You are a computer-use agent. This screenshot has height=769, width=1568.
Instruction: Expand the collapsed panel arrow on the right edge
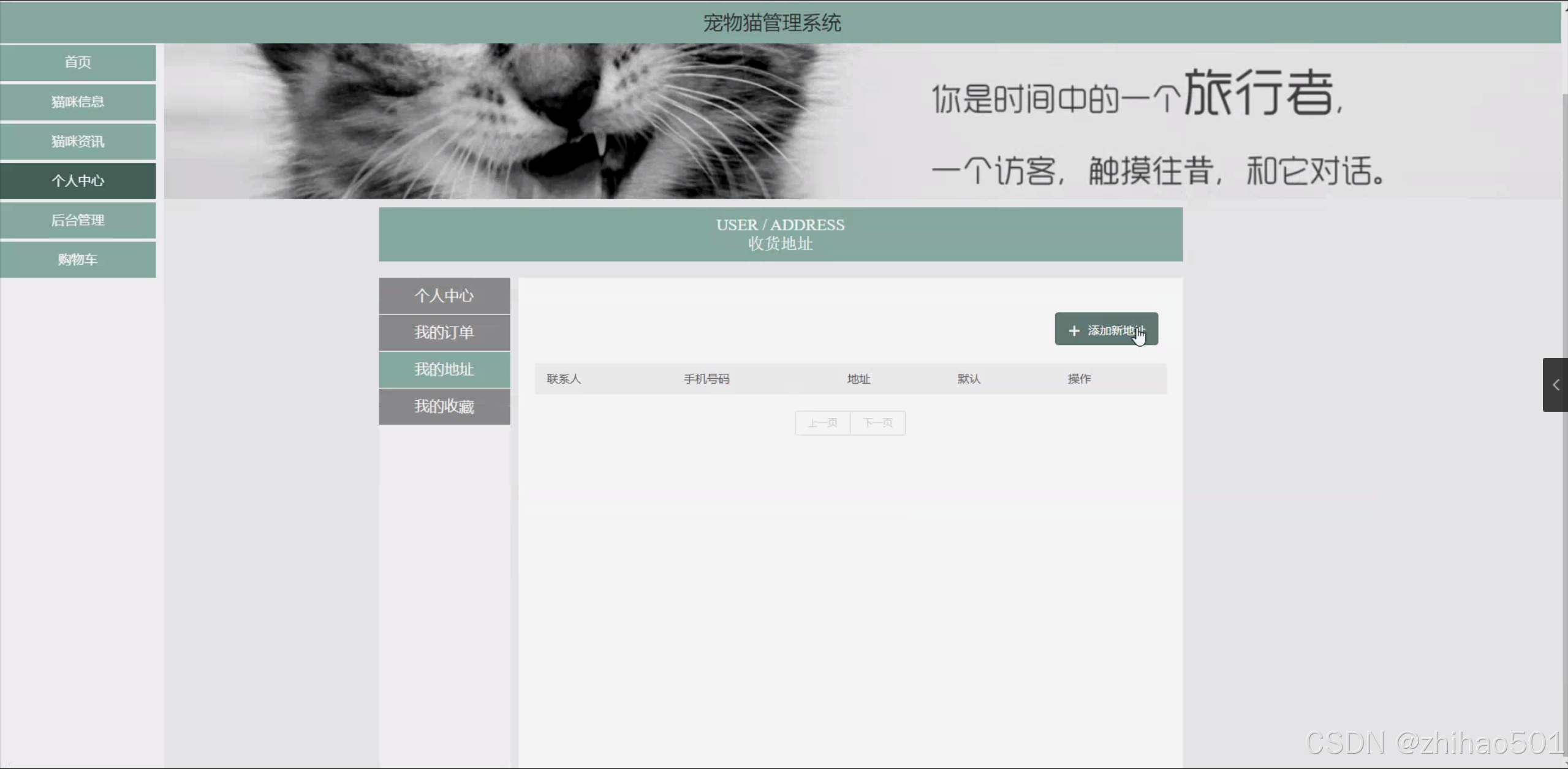[1555, 385]
